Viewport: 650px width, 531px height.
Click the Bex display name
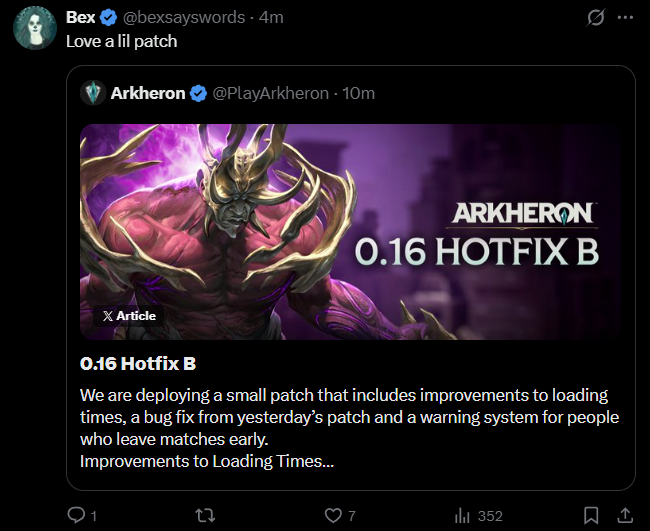click(80, 17)
